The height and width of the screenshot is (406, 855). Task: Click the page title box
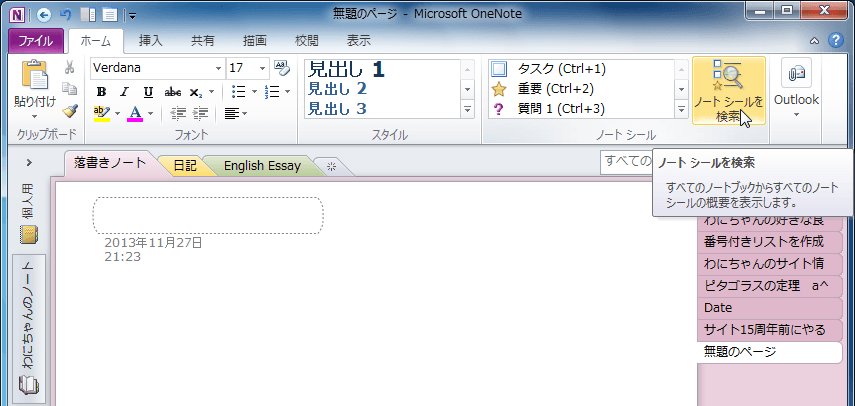coord(208,216)
